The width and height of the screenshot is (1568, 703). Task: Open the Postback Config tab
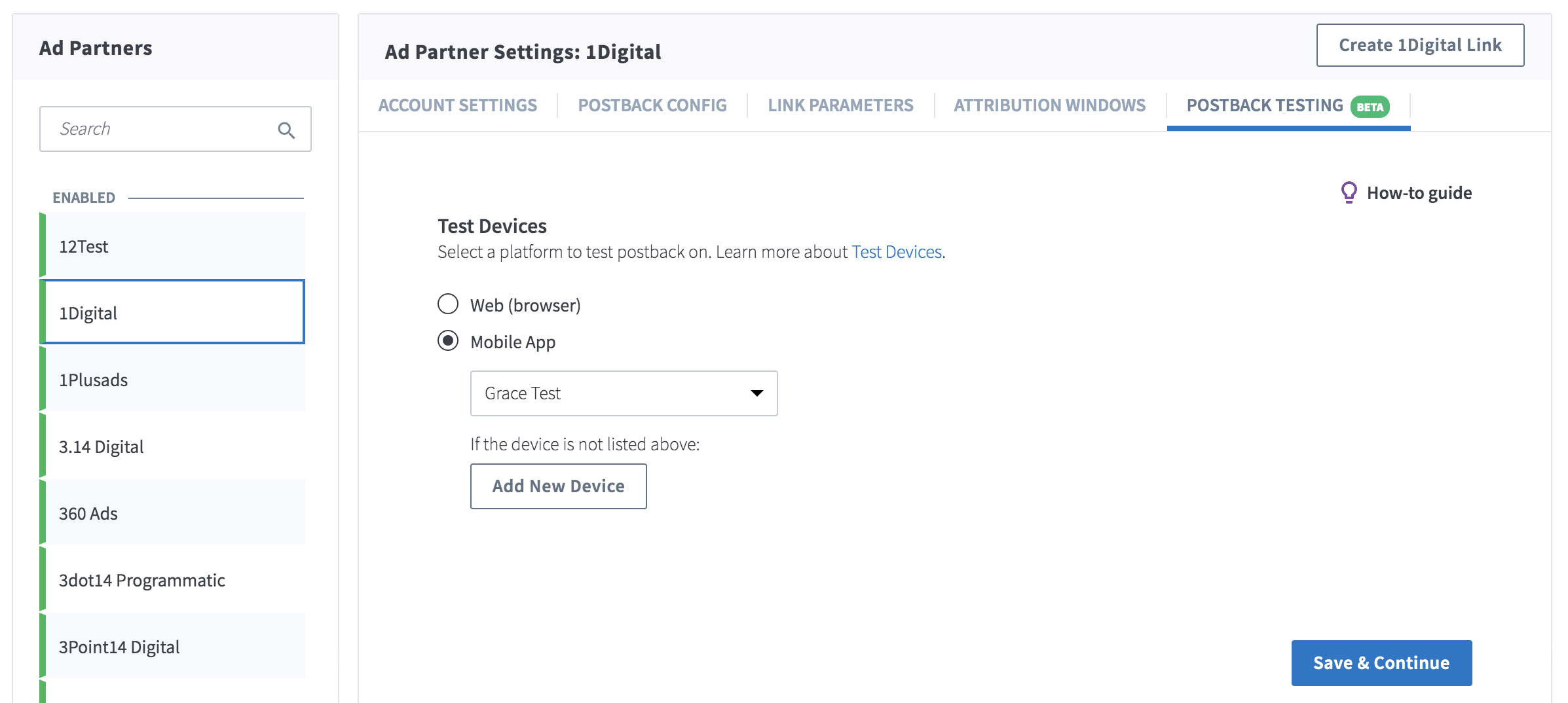click(x=652, y=105)
